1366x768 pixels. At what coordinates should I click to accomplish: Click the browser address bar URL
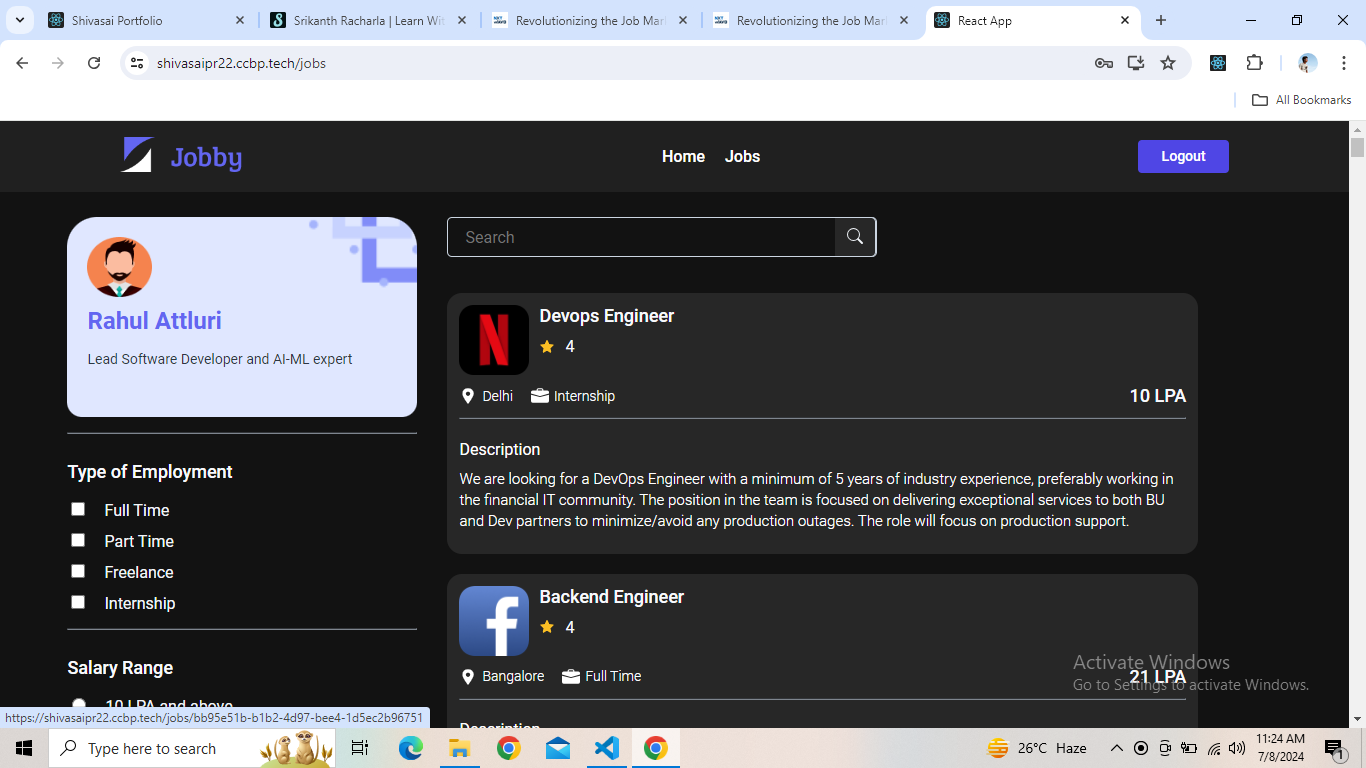[x=241, y=63]
